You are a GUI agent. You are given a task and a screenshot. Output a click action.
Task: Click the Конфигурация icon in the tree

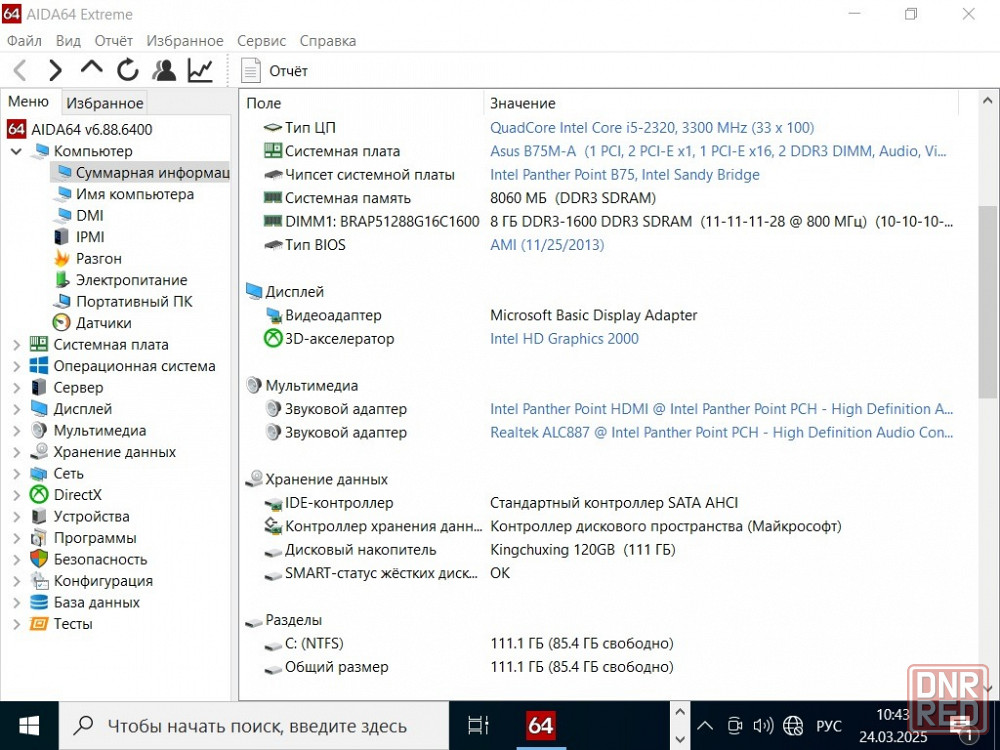(39, 580)
